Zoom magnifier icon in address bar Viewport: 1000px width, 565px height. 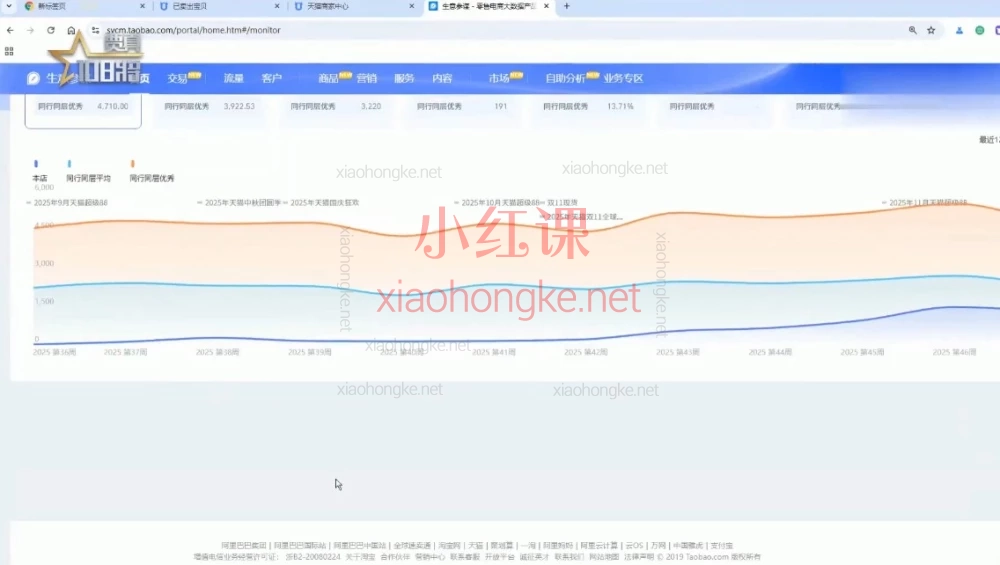click(913, 30)
